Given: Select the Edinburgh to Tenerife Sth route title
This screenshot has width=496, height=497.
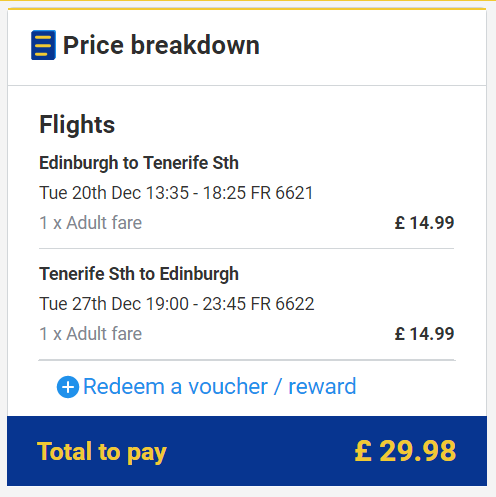Looking at the screenshot, I should click(x=139, y=163).
